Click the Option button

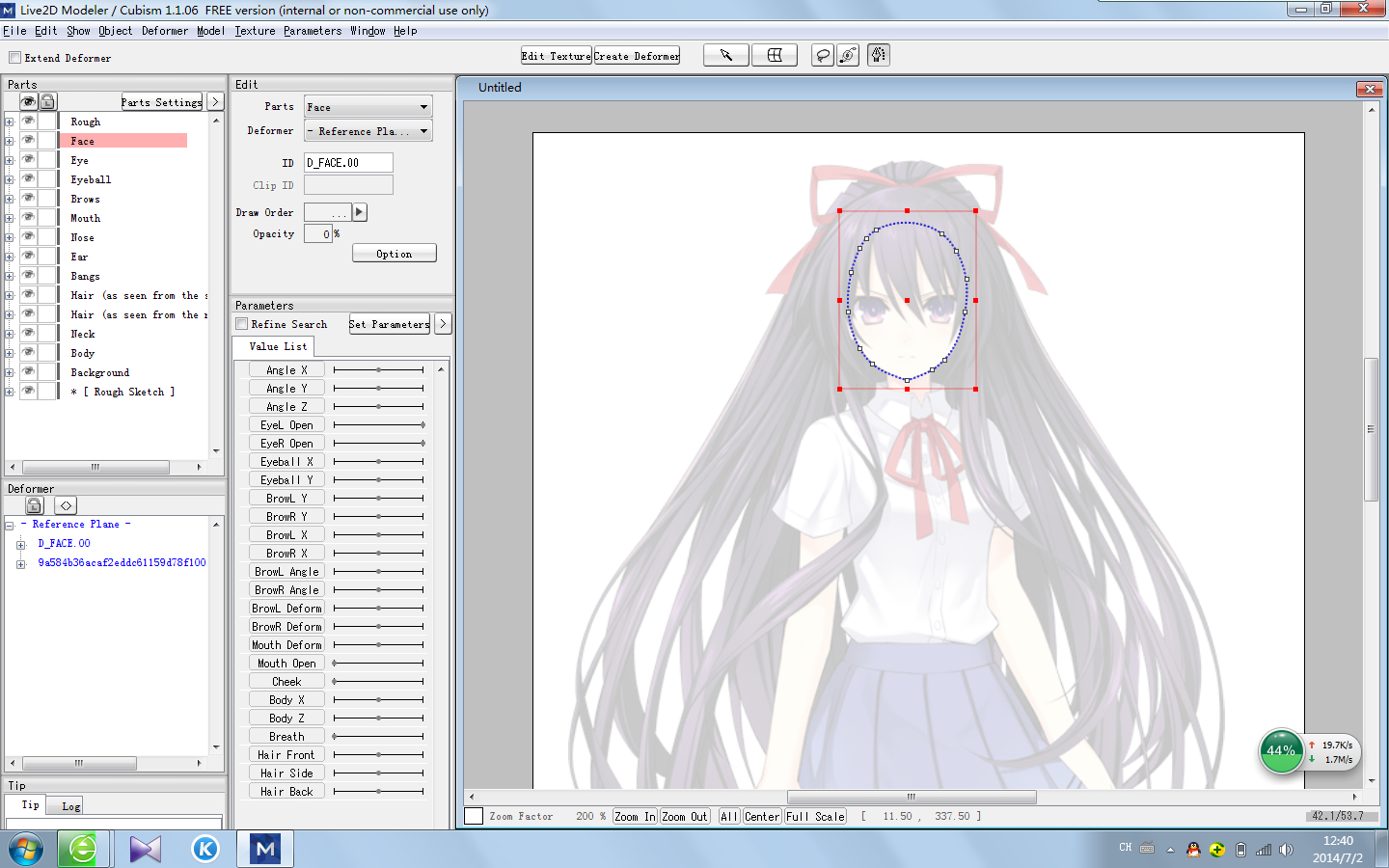point(394,254)
